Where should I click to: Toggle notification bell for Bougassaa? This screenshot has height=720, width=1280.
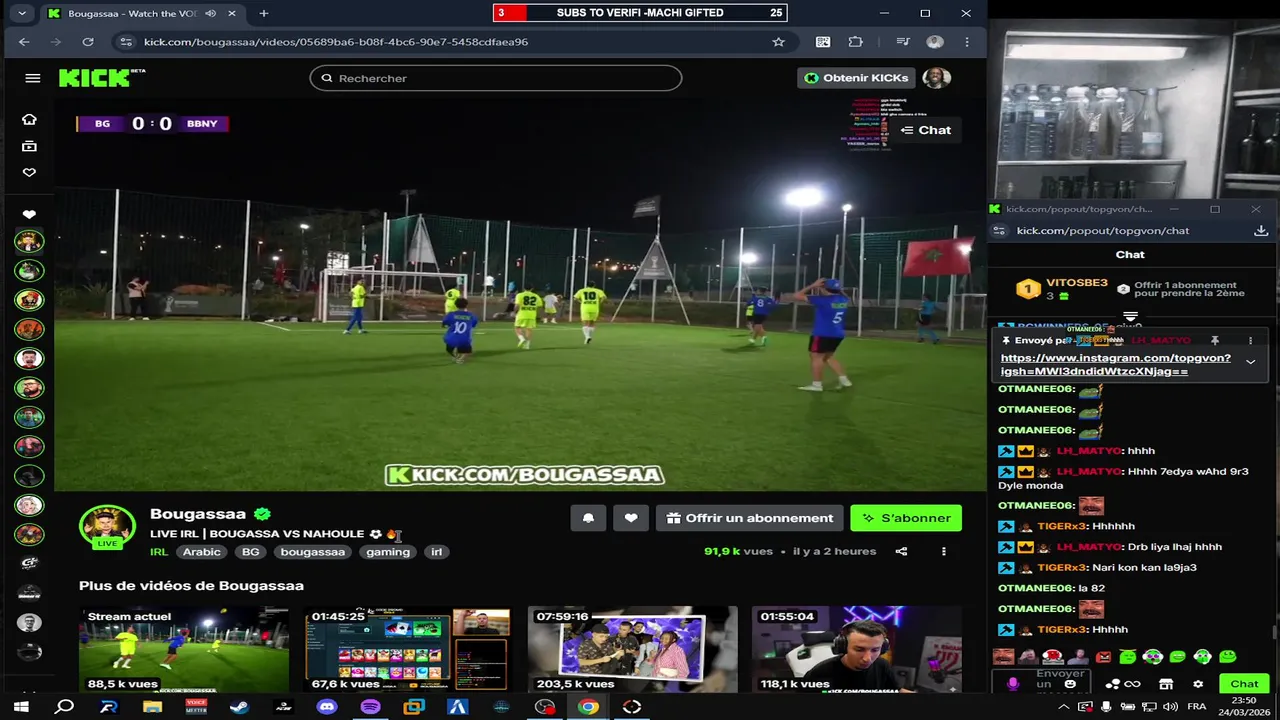click(588, 518)
